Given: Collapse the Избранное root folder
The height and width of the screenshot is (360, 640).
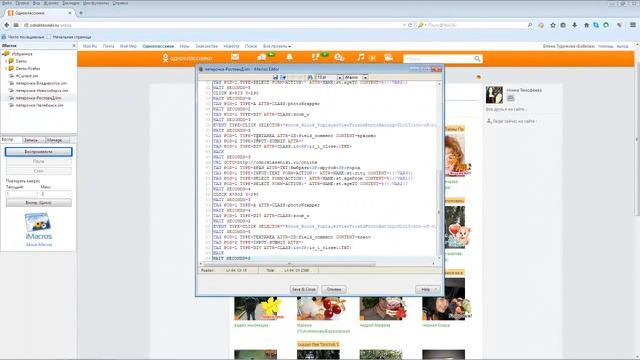Looking at the screenshot, I should pyautogui.click(x=3, y=53).
